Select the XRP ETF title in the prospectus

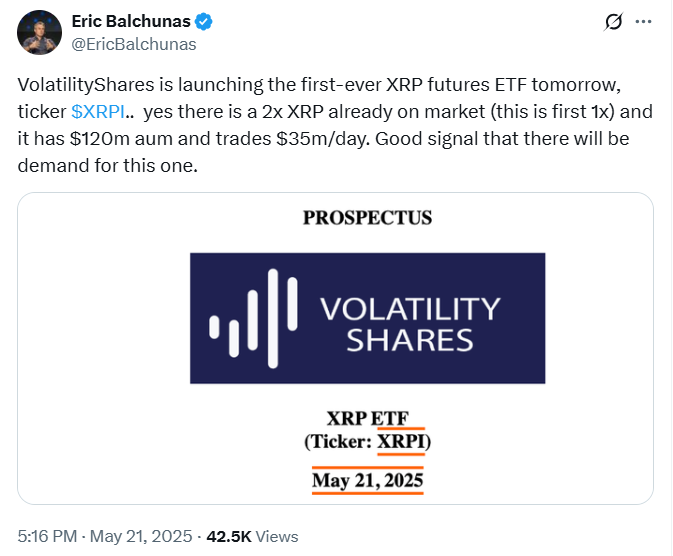pyautogui.click(x=367, y=418)
